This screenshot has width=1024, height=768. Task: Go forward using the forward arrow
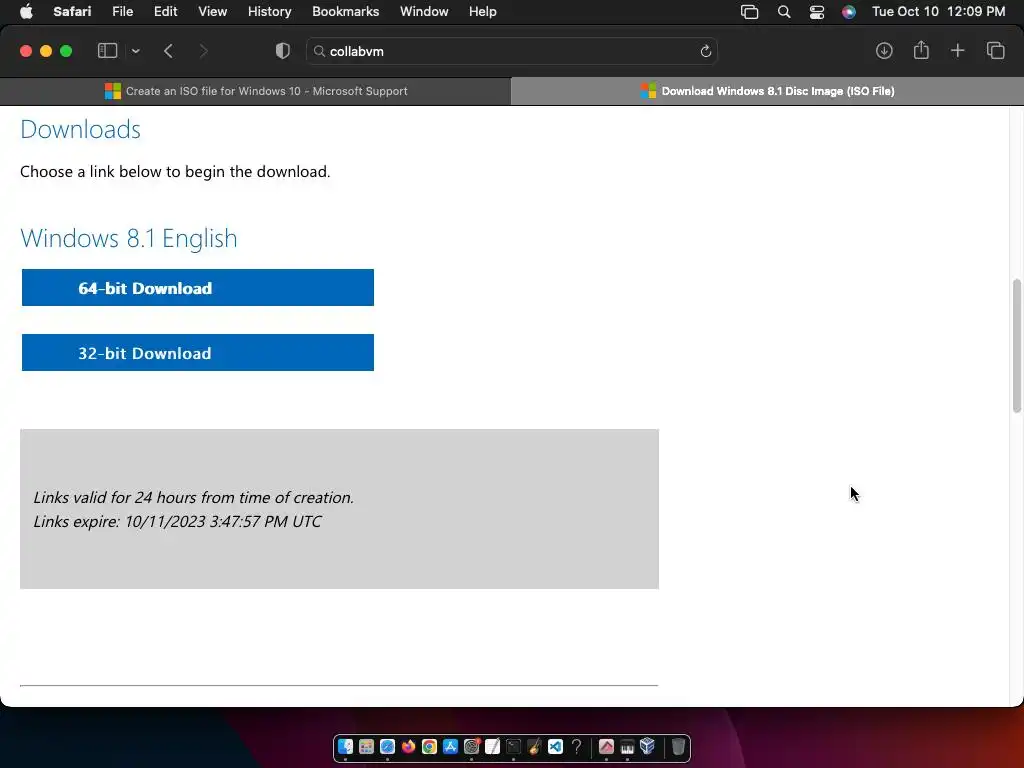pyautogui.click(x=203, y=51)
